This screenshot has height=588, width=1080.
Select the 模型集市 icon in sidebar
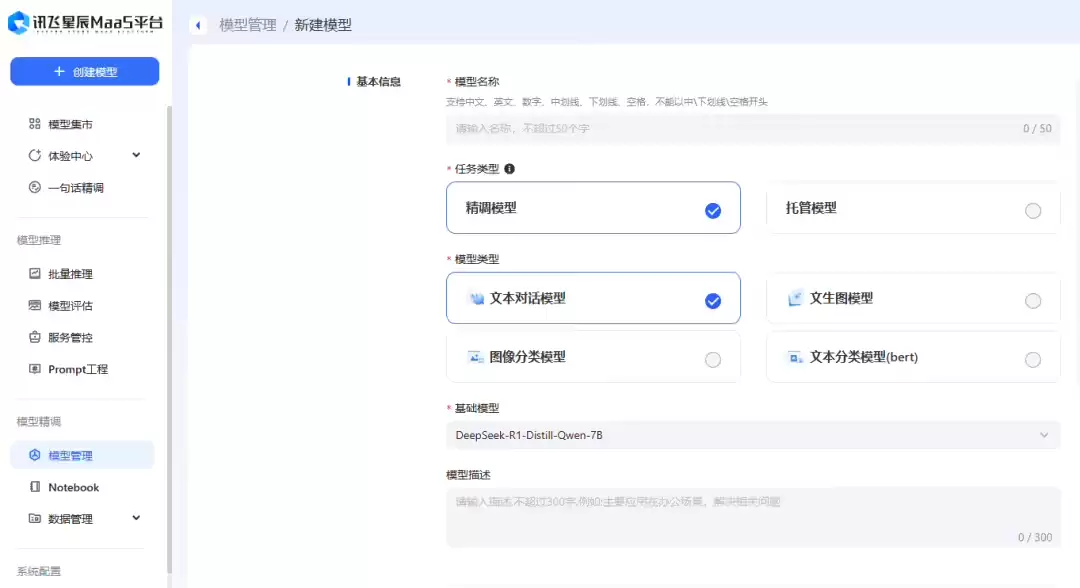[x=33, y=123]
